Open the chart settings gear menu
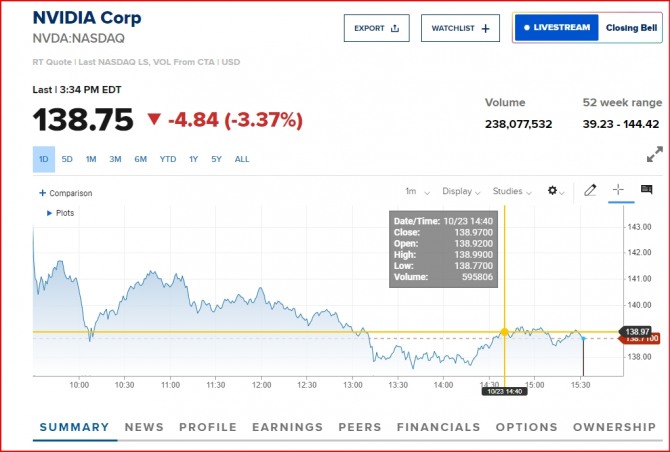 (554, 191)
